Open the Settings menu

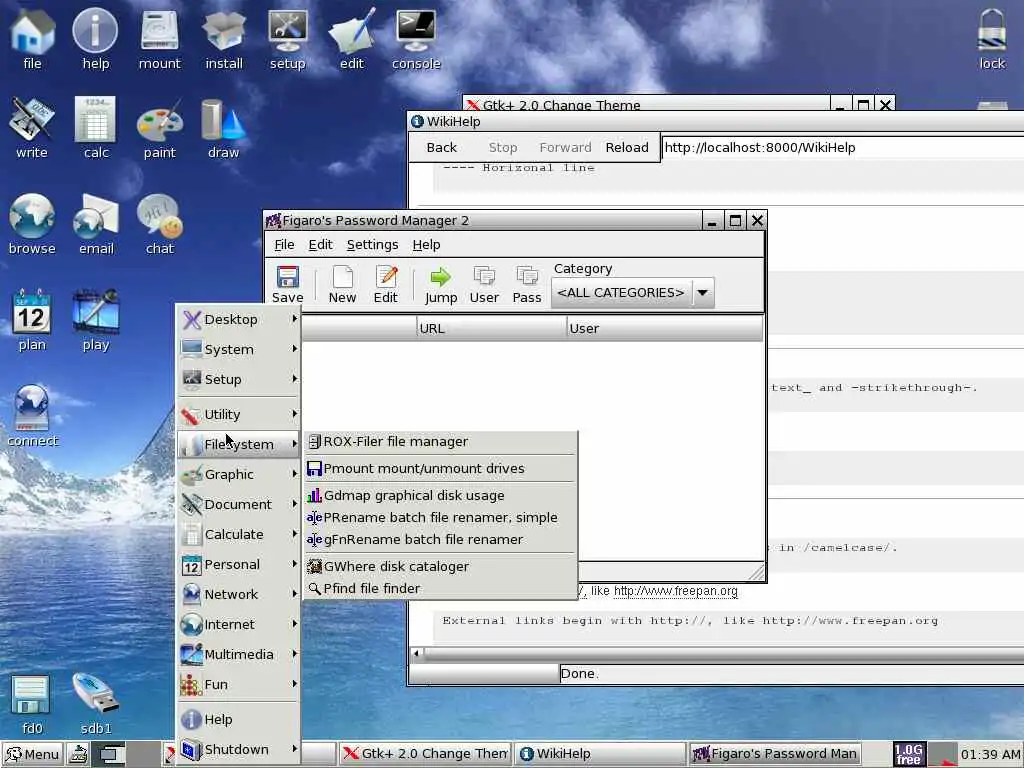(372, 244)
